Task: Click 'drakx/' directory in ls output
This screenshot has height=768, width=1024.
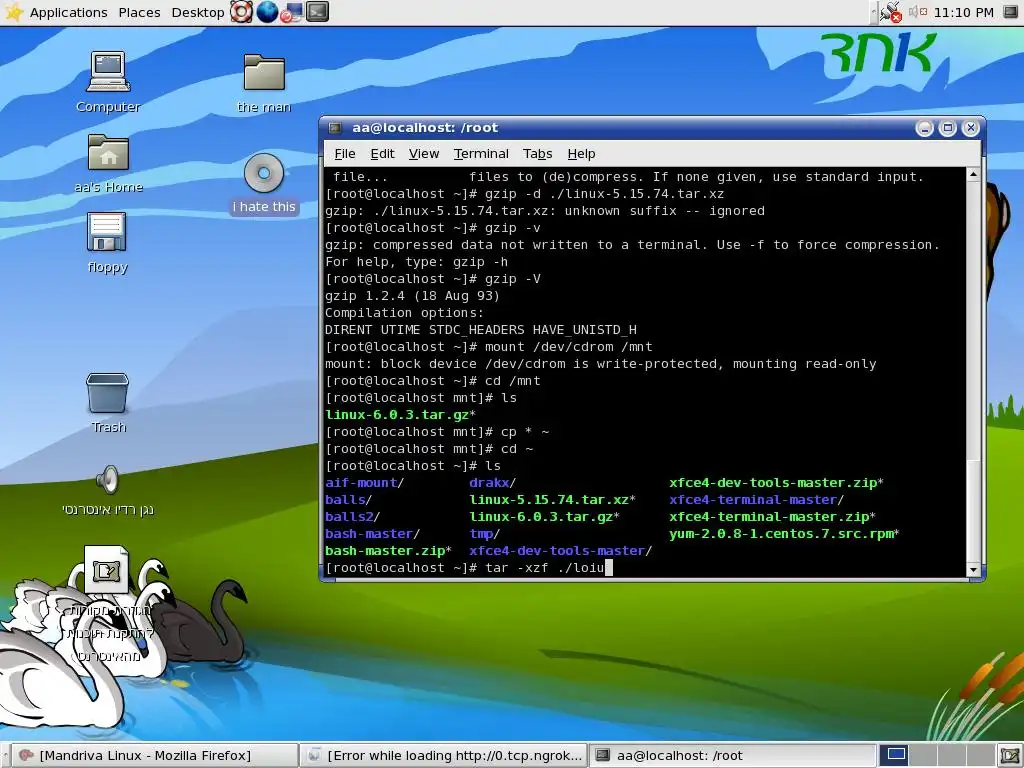Action: (x=492, y=483)
